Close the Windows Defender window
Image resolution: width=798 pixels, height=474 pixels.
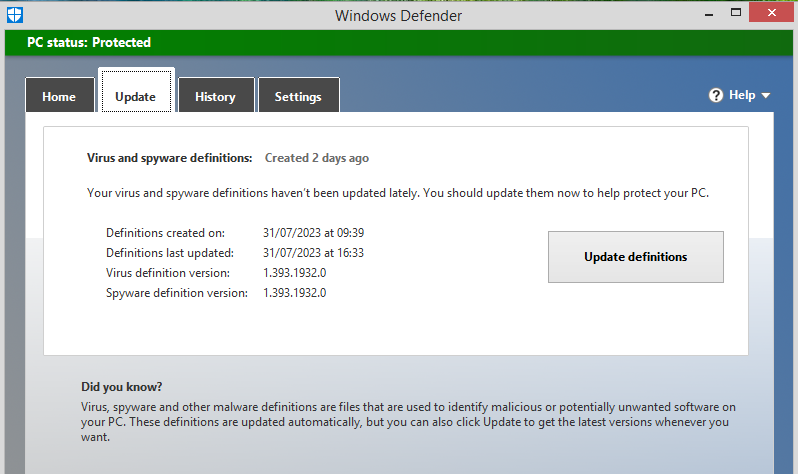pos(770,13)
